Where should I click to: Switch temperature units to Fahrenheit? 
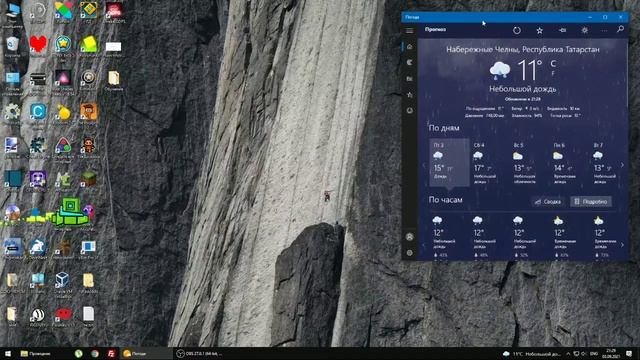click(x=553, y=73)
